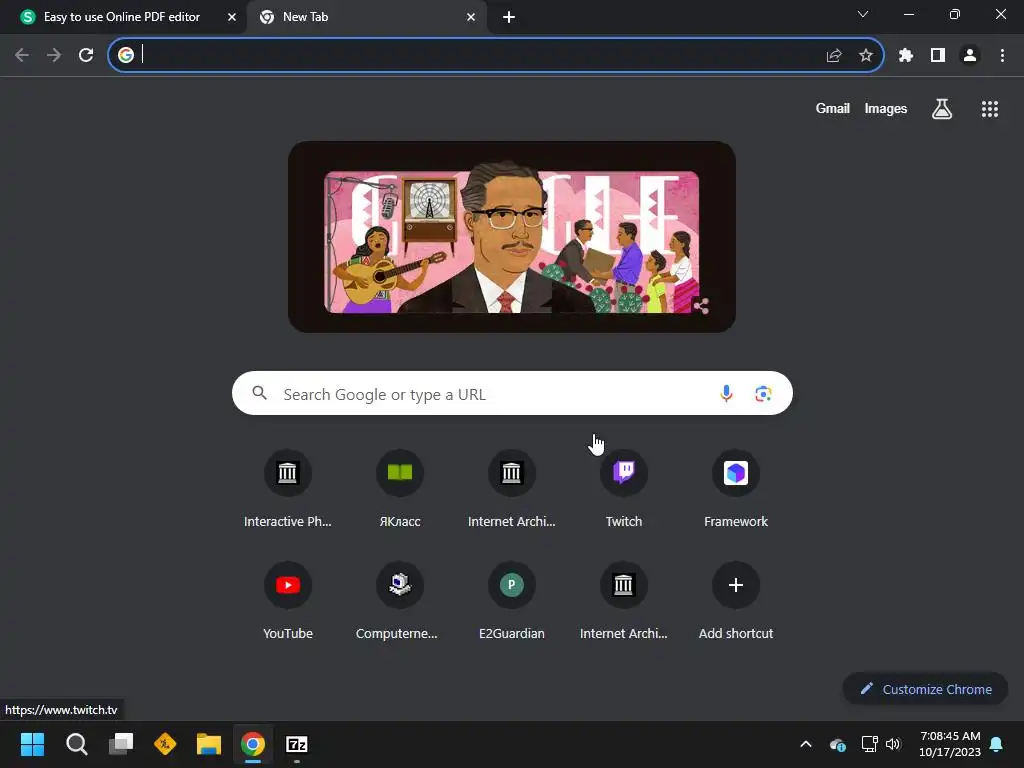Click Customize Chrome button
1024x768 pixels.
click(925, 689)
